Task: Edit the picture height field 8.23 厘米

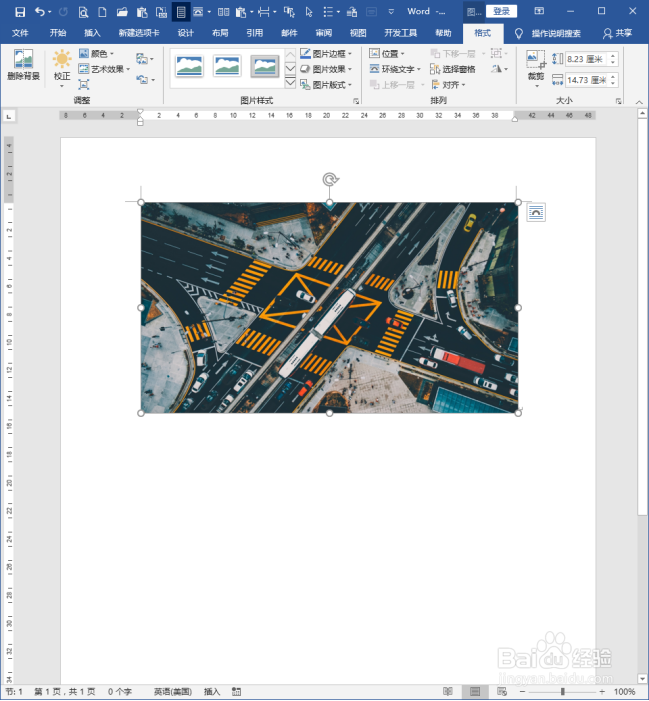Action: tap(586, 59)
